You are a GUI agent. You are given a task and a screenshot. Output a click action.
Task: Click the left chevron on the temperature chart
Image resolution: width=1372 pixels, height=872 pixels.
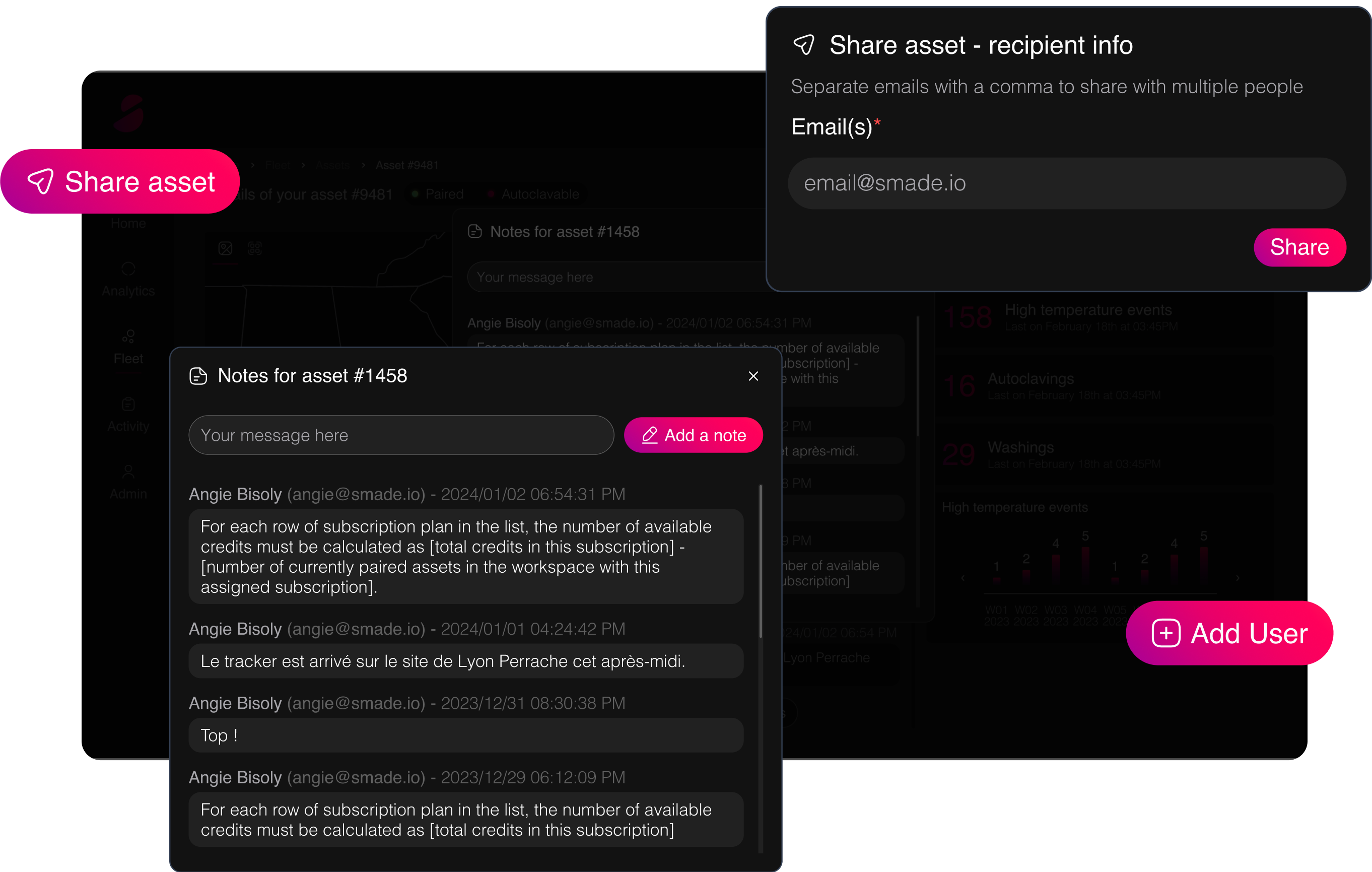[x=963, y=577]
